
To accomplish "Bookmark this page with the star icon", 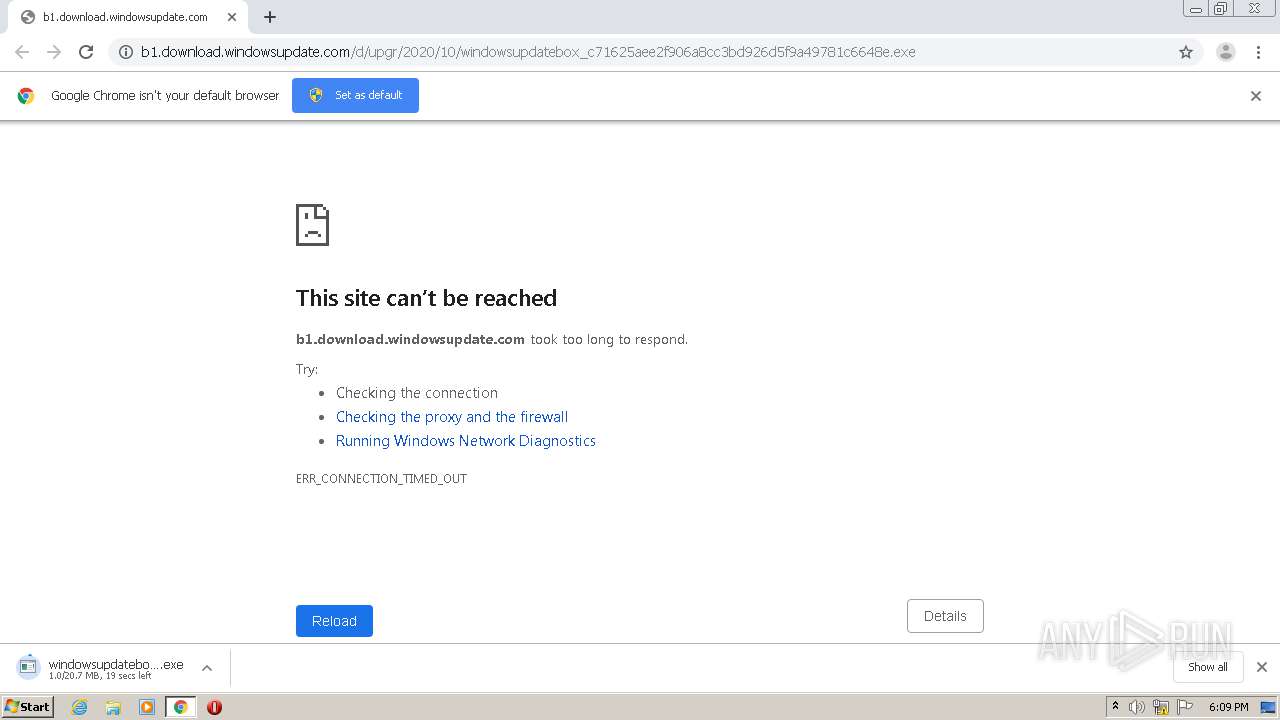I will coord(1186,52).
